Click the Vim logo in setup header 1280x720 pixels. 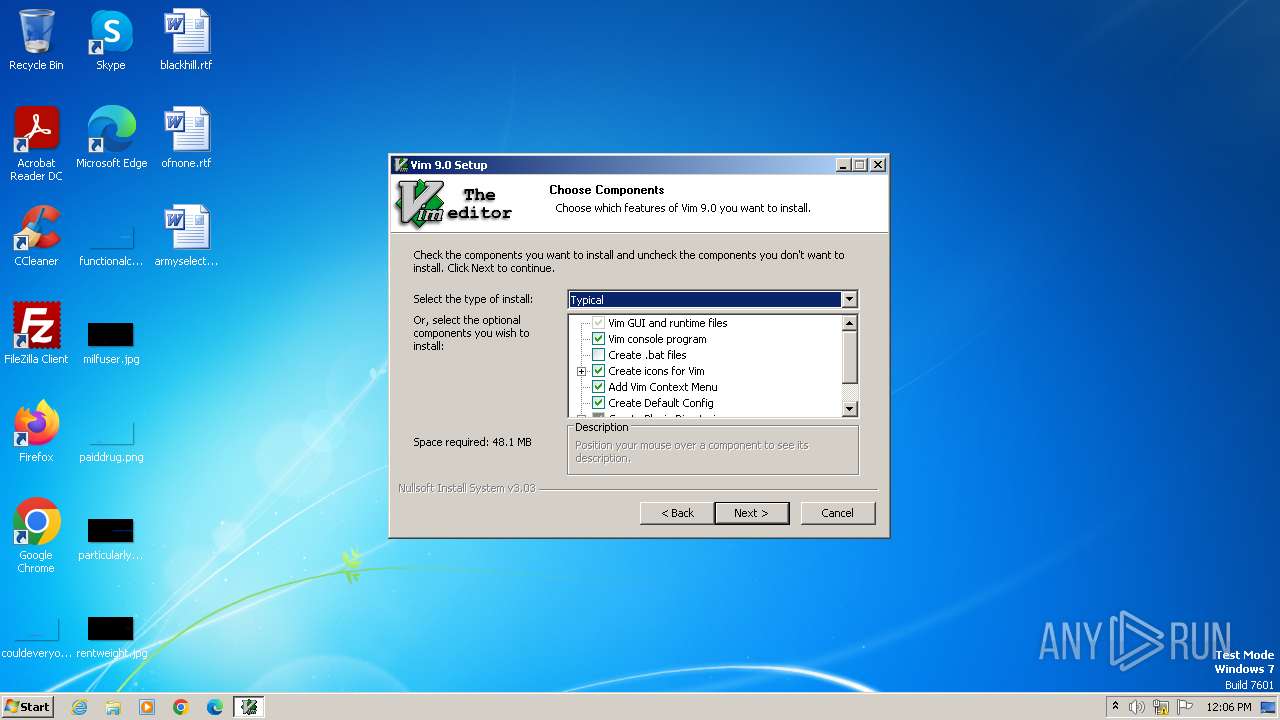point(420,203)
